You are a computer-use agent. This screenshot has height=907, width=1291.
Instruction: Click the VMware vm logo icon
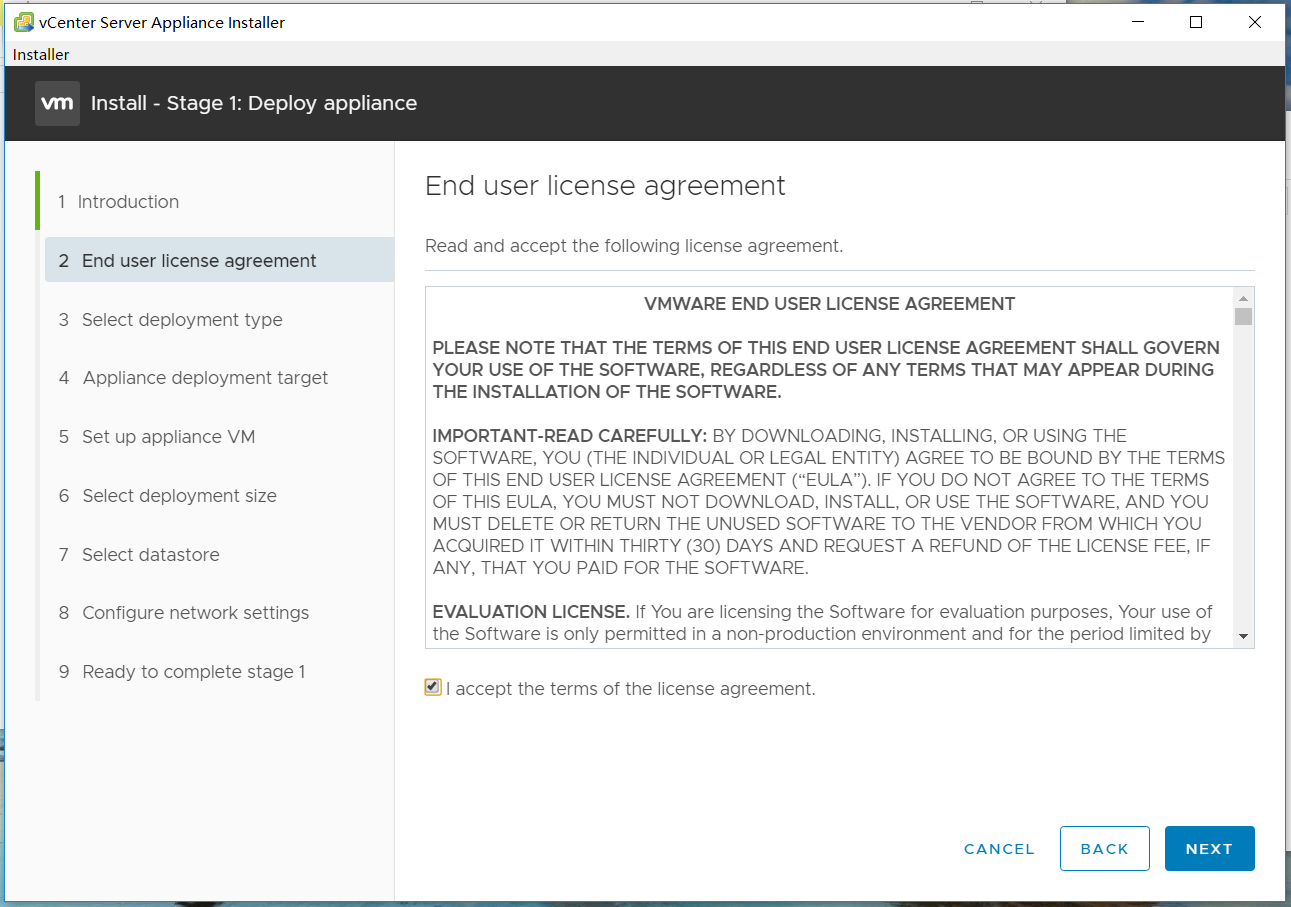pos(57,104)
